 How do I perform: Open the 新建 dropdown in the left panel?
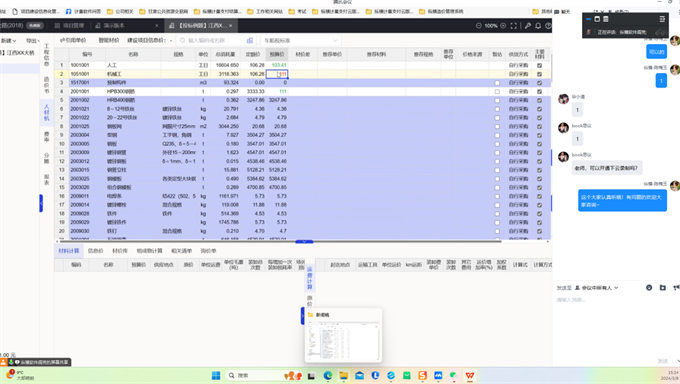[x=9, y=40]
